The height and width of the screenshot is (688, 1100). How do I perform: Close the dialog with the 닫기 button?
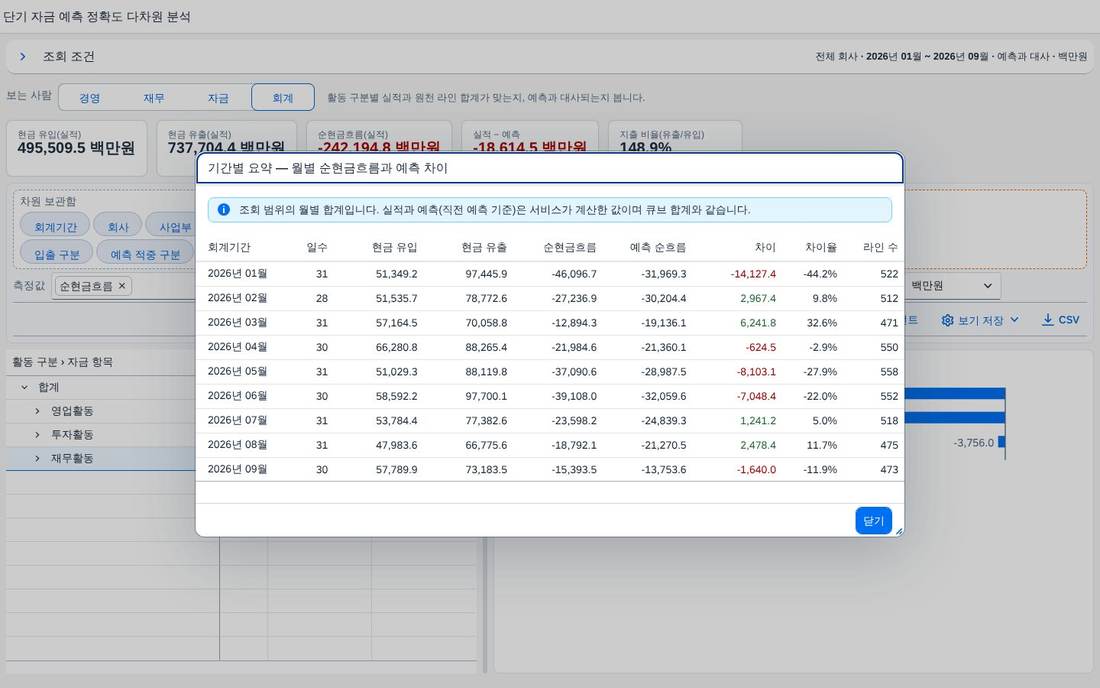(x=873, y=520)
